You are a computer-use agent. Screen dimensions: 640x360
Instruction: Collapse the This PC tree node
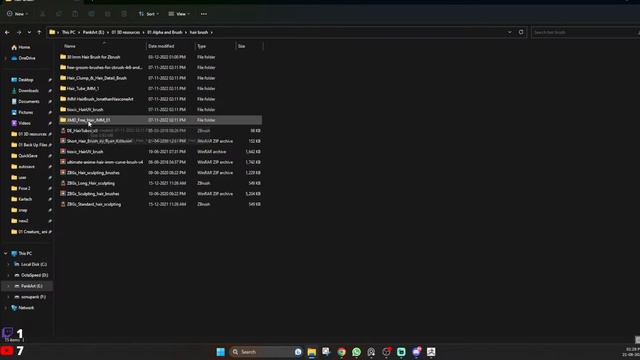5,253
